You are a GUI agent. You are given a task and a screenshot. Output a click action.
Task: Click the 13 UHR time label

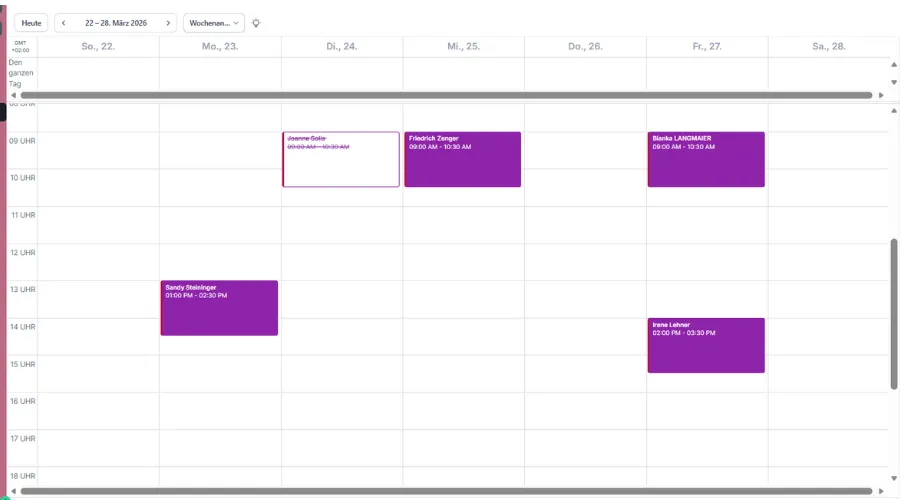pos(22,289)
